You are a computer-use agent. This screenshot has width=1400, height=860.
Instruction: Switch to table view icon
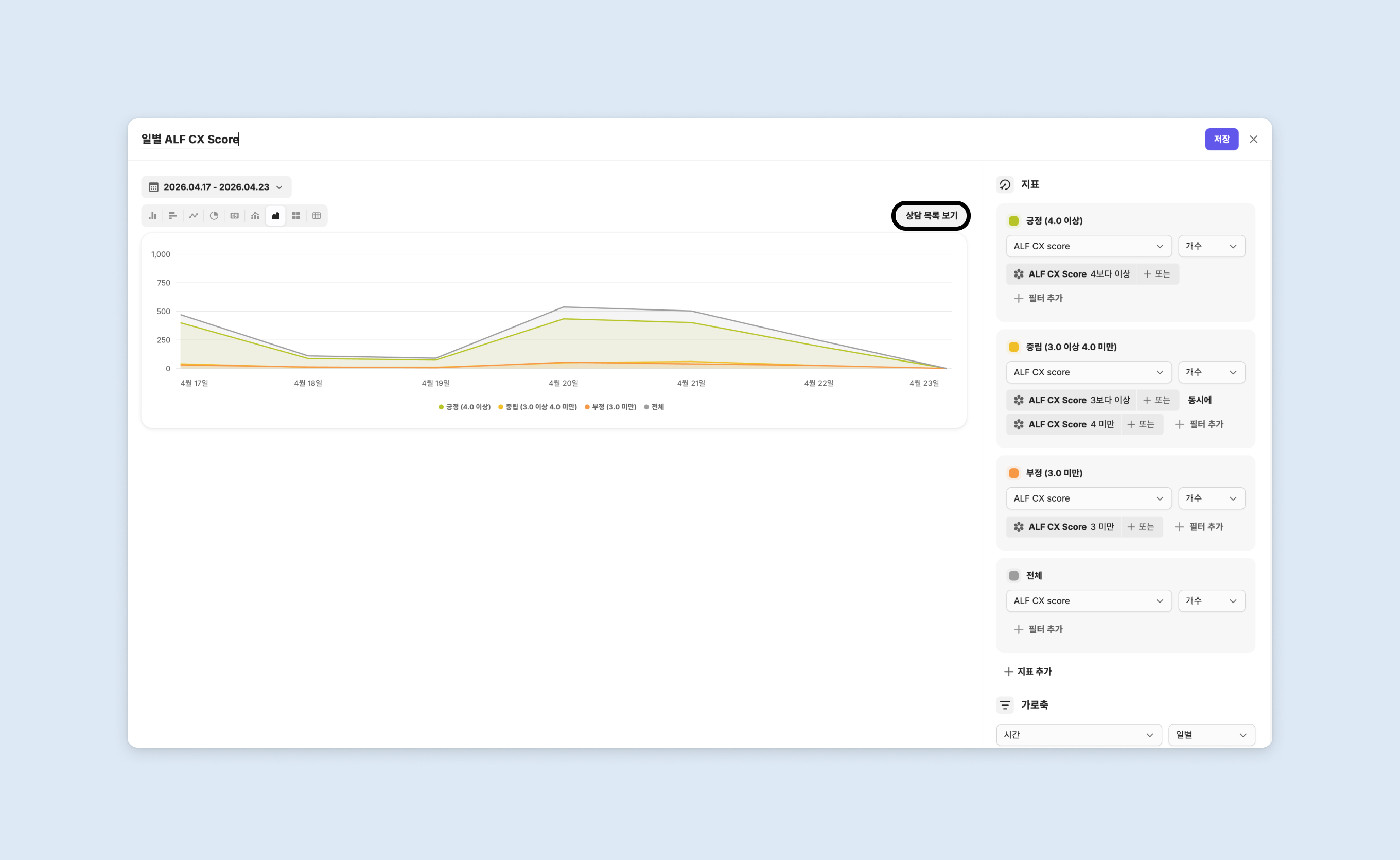pyautogui.click(x=317, y=216)
